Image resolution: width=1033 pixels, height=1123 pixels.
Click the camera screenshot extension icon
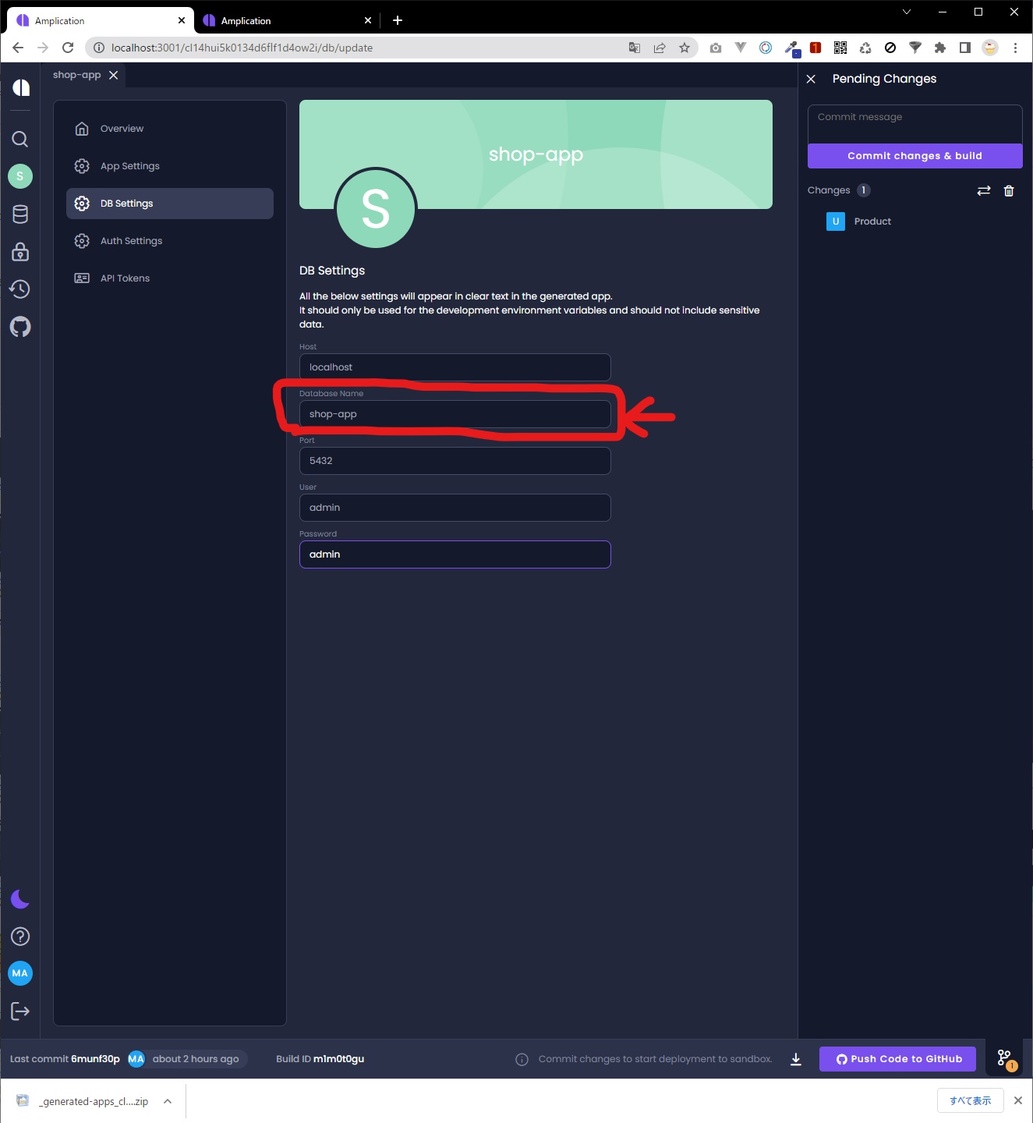pyautogui.click(x=715, y=48)
